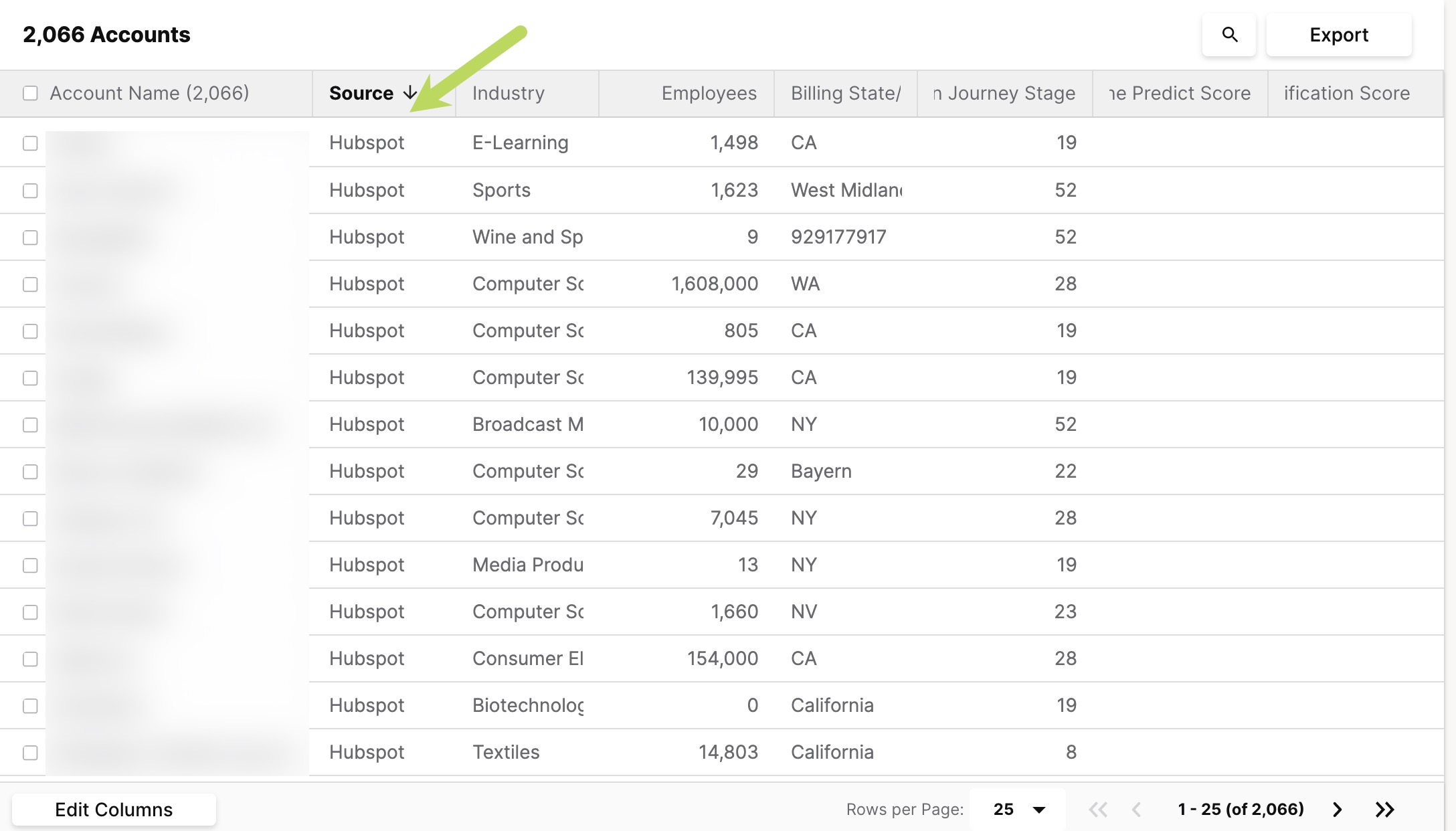The height and width of the screenshot is (831, 1456).
Task: Sort by the Predict Score column header
Action: pos(1180,93)
